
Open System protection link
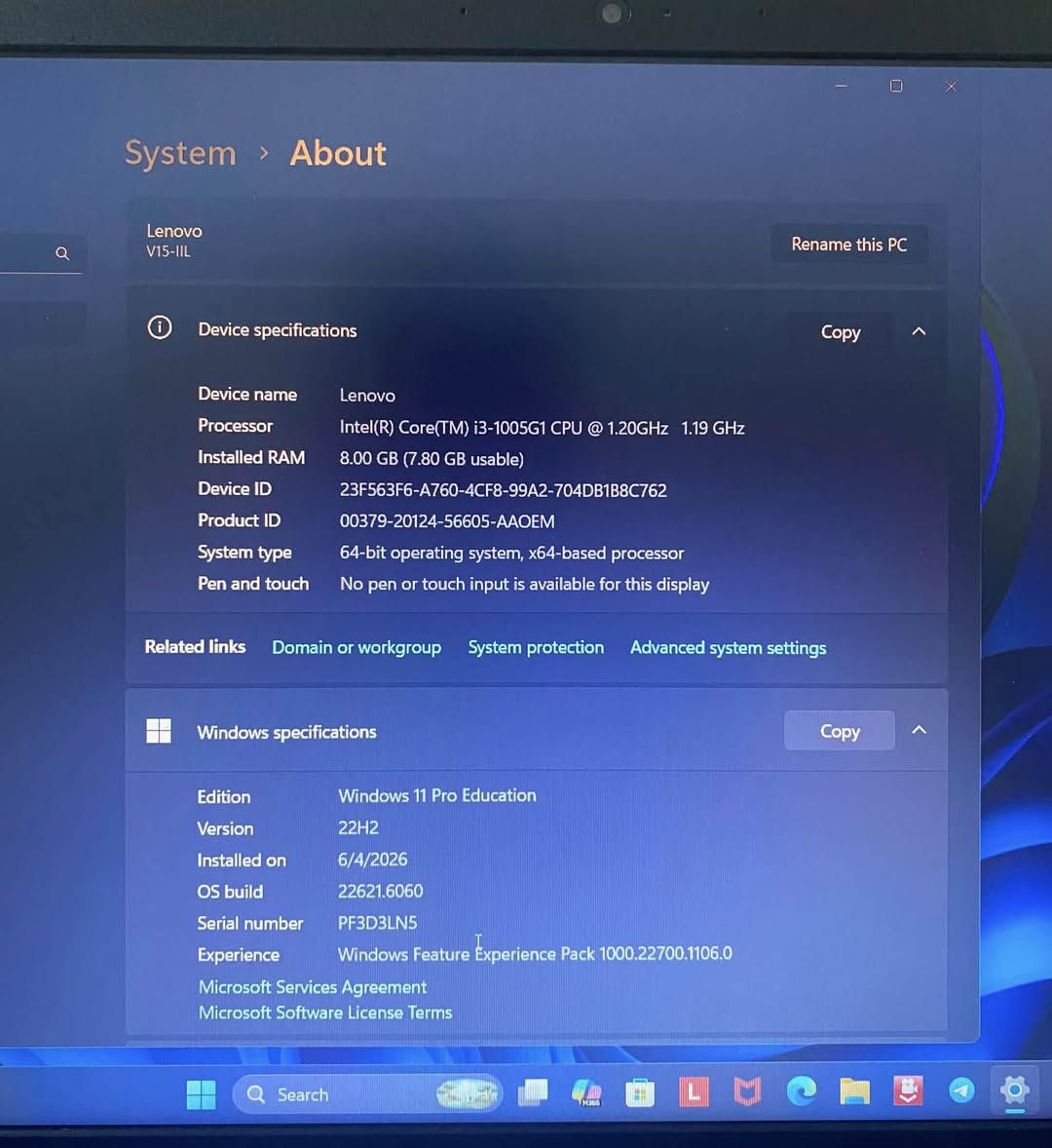tap(537, 648)
